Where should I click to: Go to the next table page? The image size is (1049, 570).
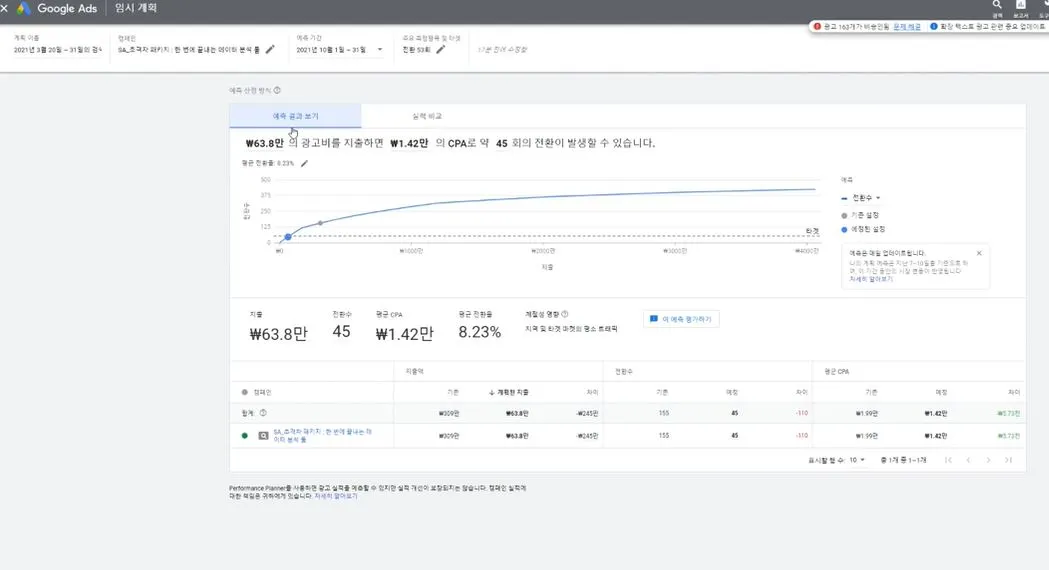pos(988,460)
